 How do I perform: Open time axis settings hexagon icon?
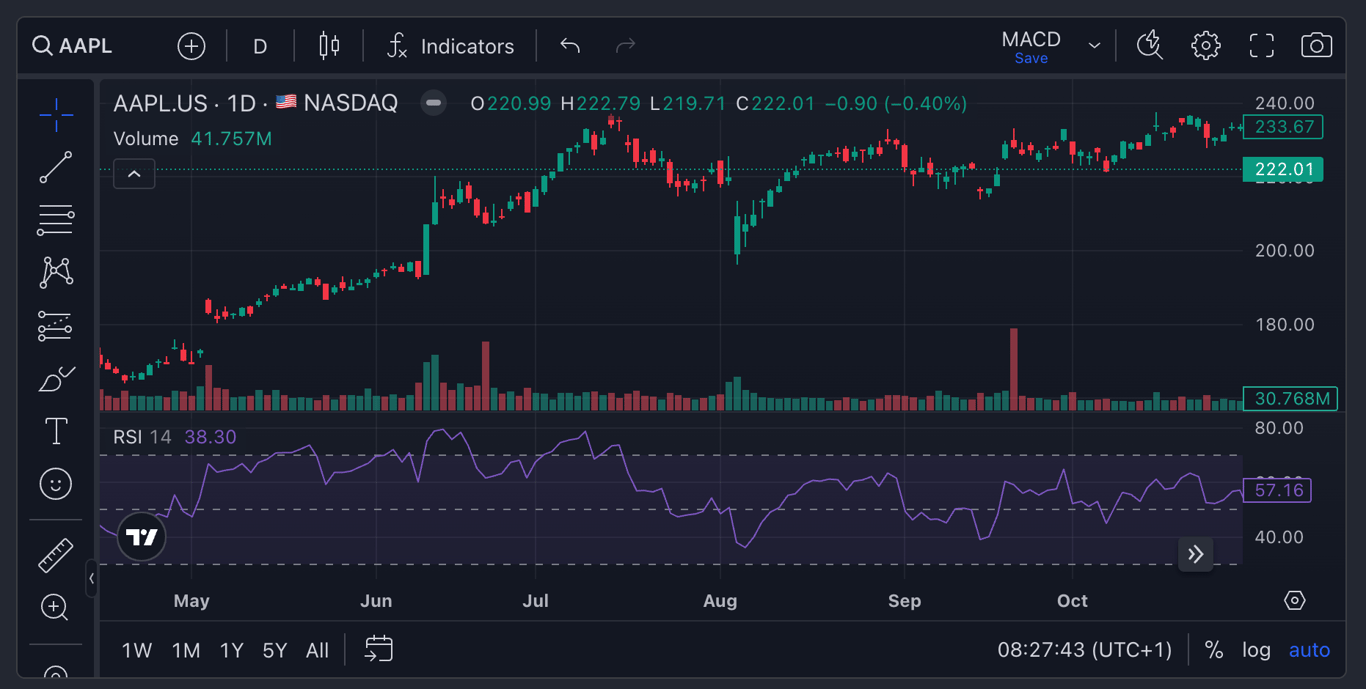(1295, 601)
